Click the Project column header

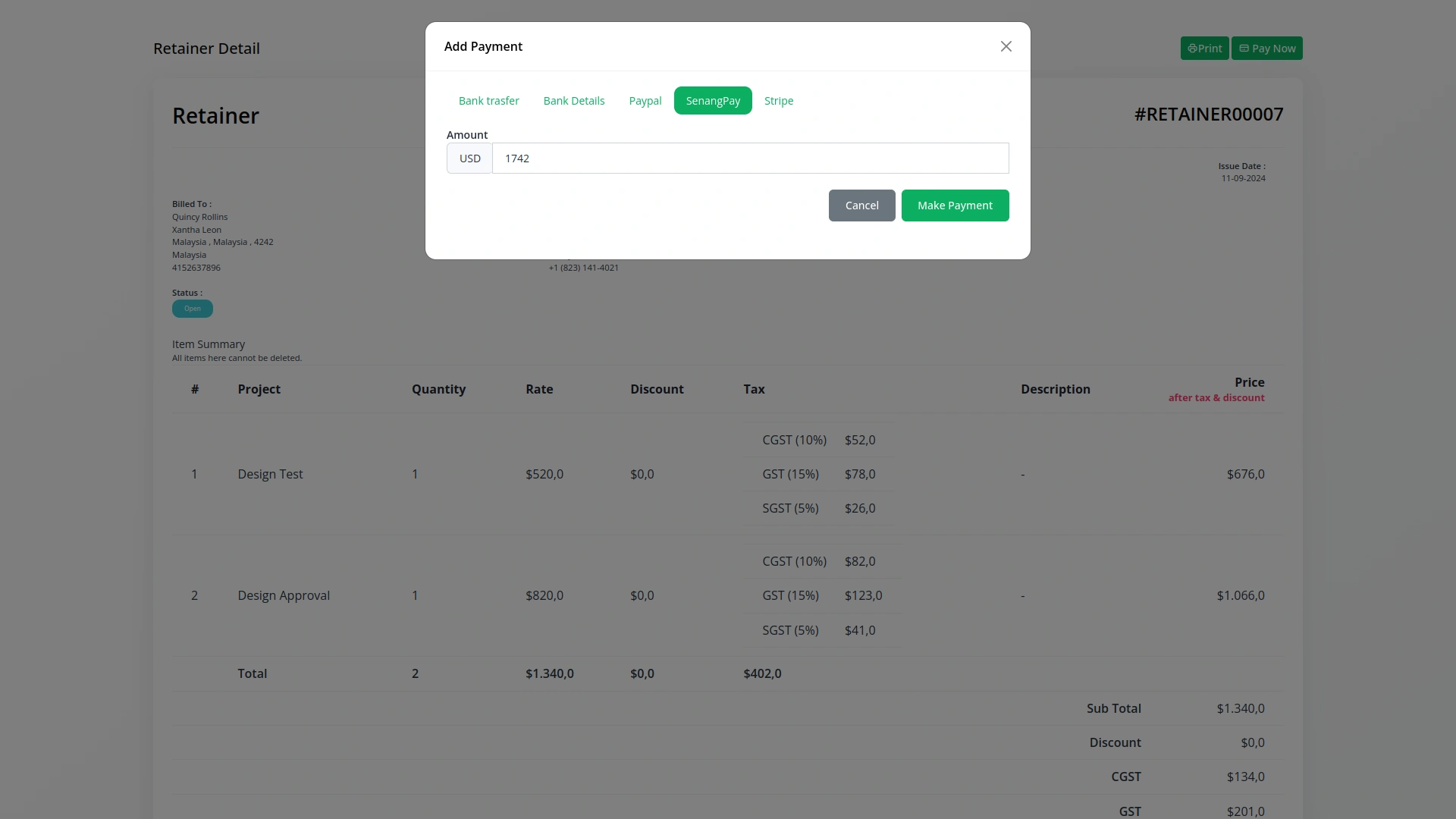[259, 389]
